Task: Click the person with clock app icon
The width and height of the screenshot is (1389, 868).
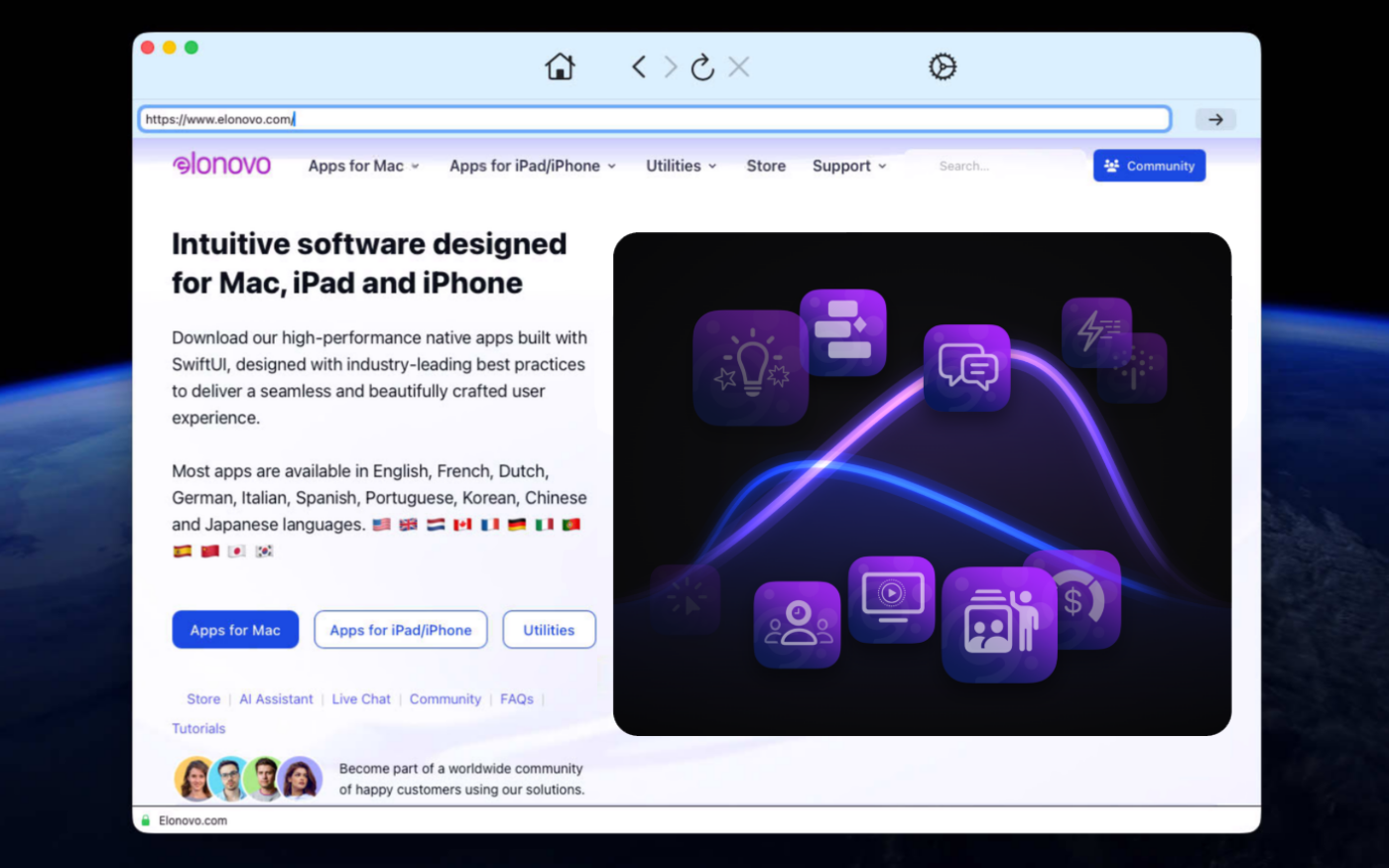Action: [797, 625]
